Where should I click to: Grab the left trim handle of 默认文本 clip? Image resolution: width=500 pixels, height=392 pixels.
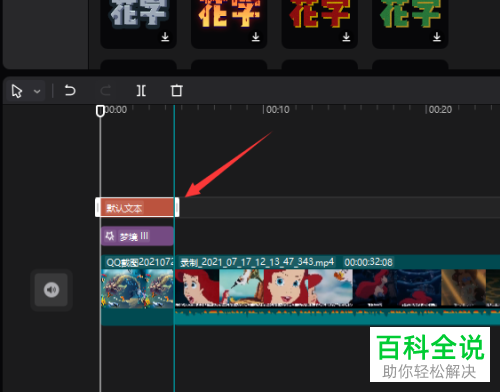98,207
